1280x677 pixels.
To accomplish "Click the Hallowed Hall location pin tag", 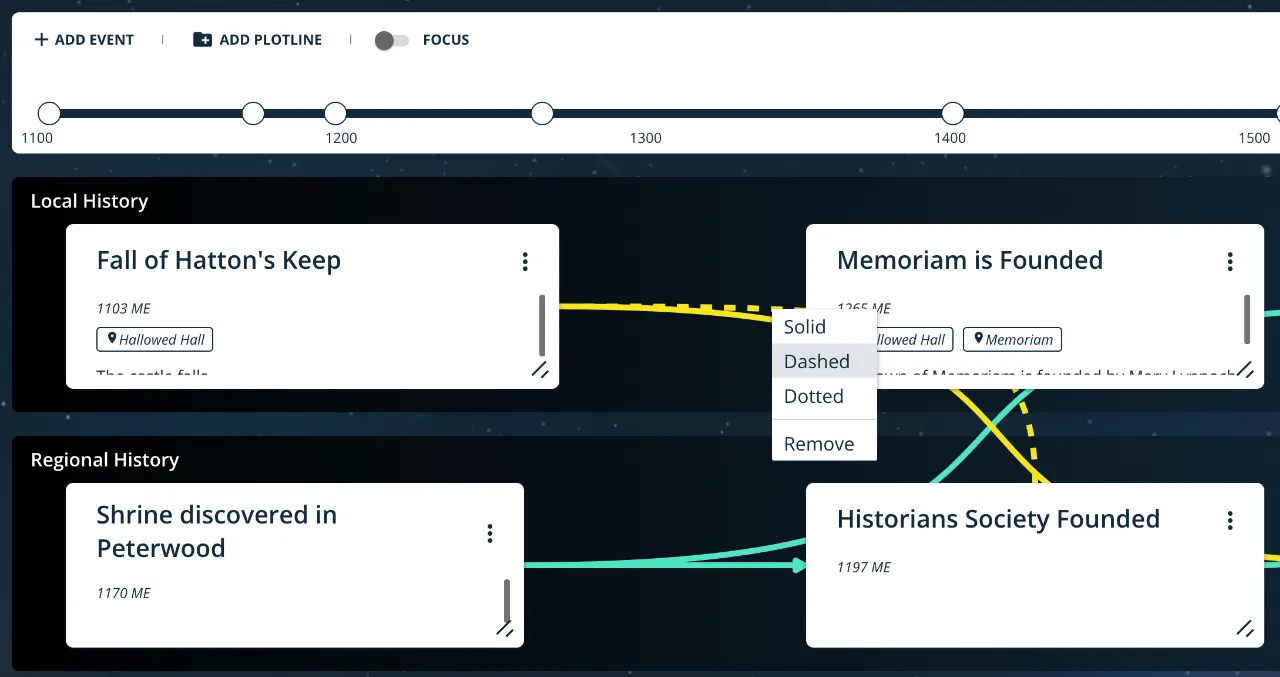I will [154, 339].
